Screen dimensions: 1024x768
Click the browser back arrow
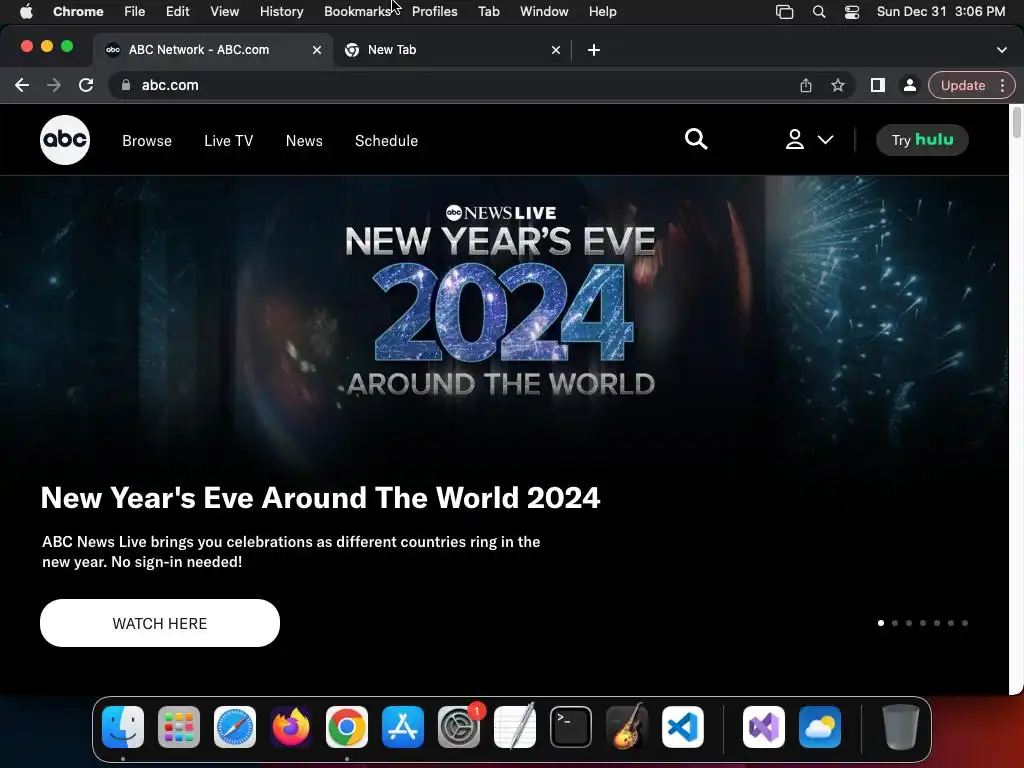[x=22, y=85]
